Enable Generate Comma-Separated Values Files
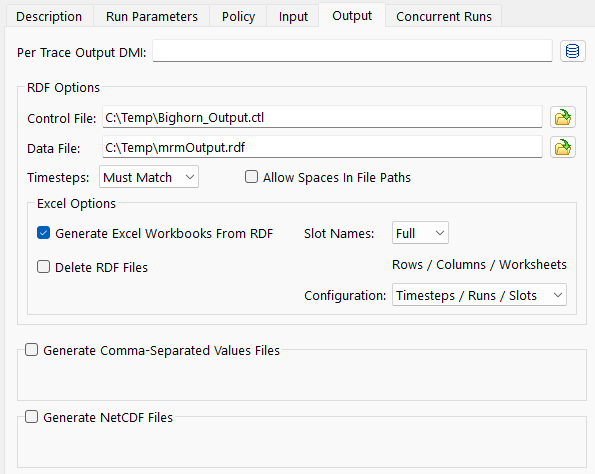Screen dimensions: 595x474 (x=31, y=350)
